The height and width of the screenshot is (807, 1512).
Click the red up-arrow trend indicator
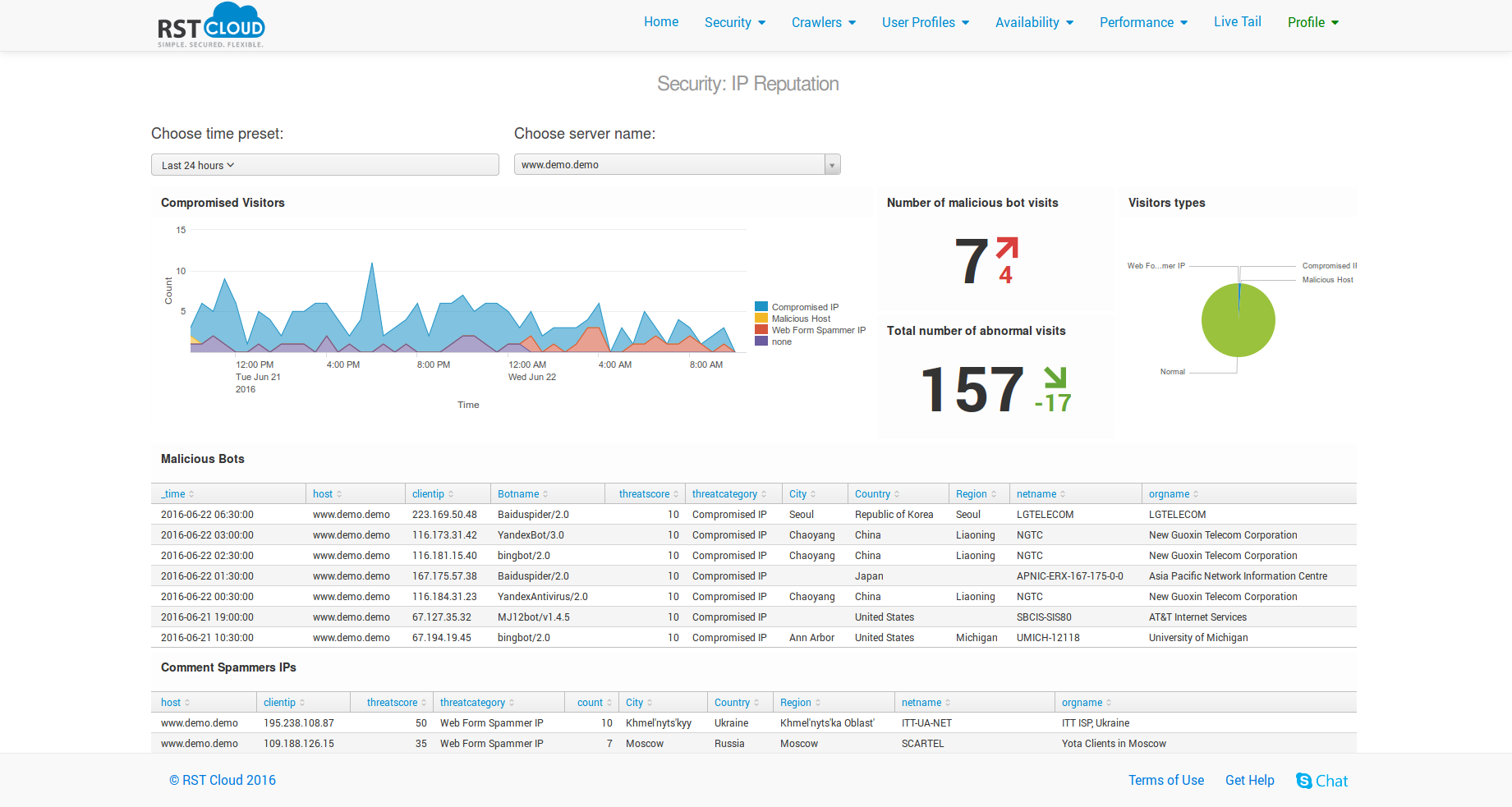click(x=1007, y=247)
